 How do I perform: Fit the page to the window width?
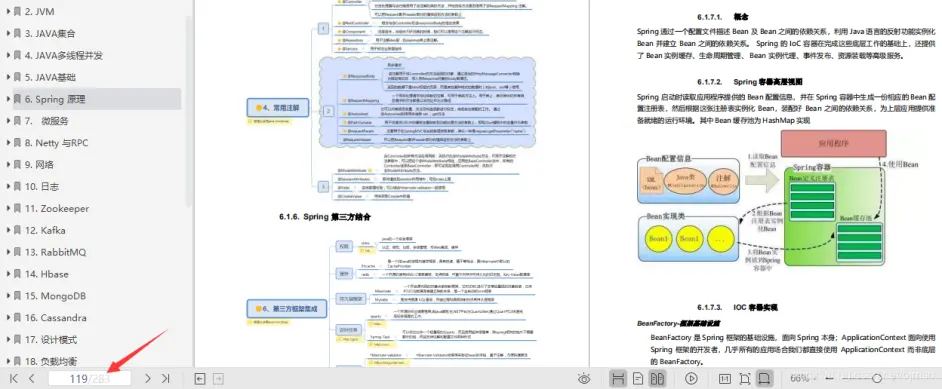[765, 379]
